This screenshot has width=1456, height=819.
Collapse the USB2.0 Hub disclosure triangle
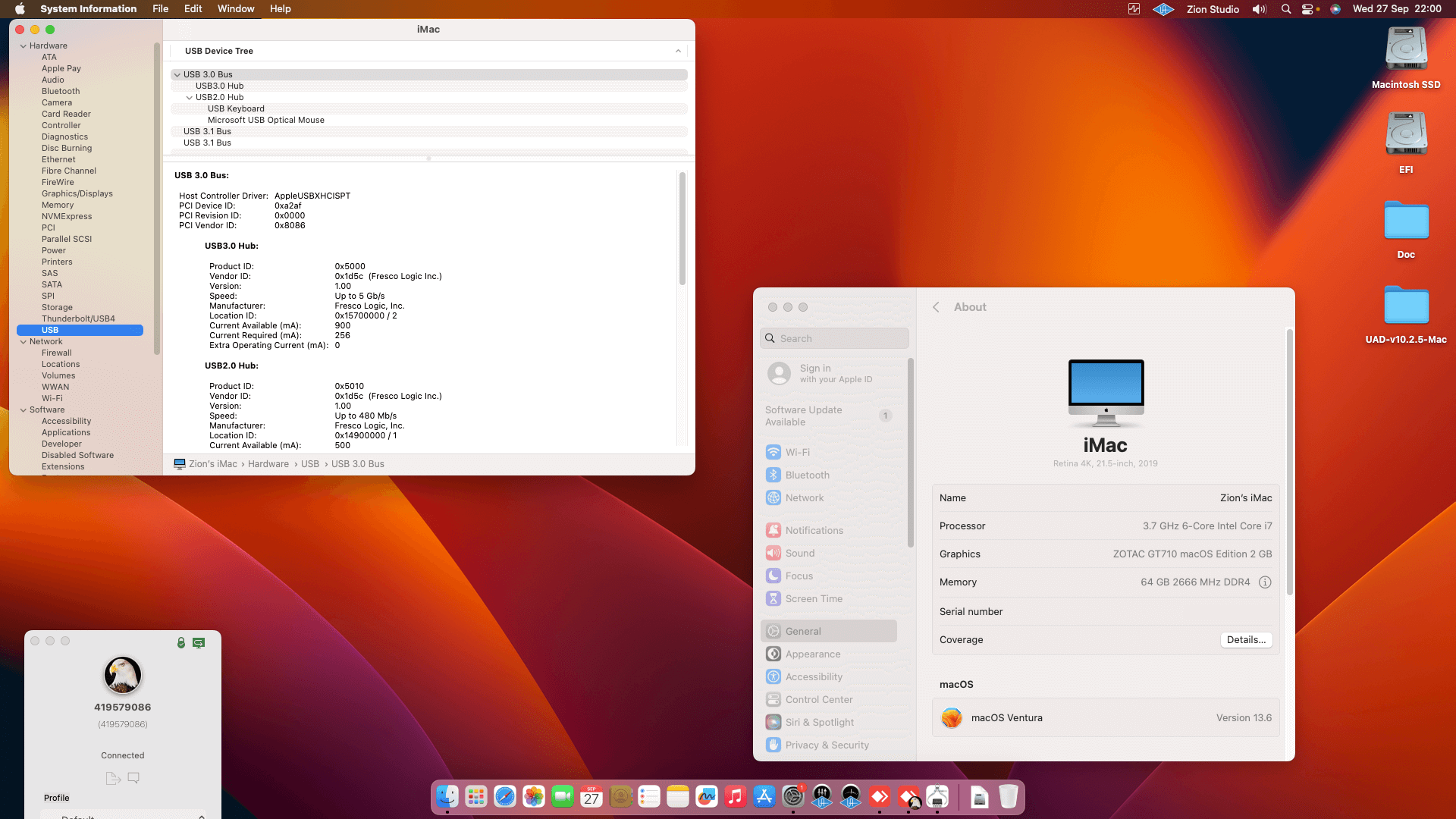tap(190, 97)
